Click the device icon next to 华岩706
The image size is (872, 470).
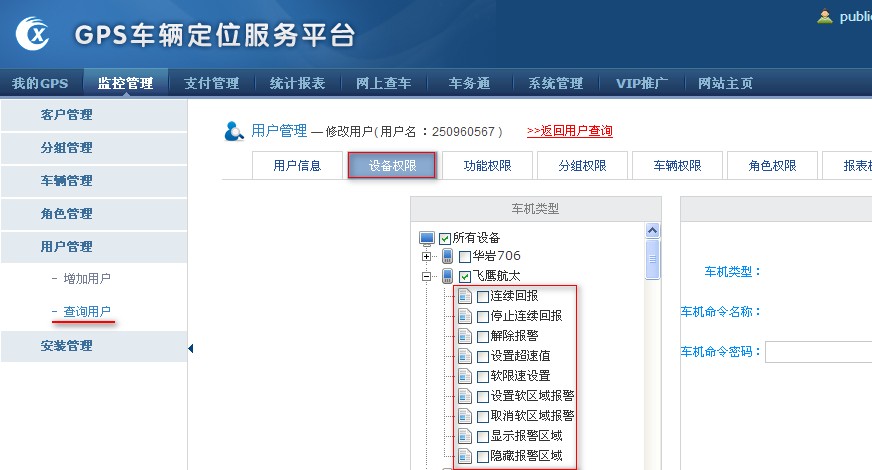click(447, 257)
